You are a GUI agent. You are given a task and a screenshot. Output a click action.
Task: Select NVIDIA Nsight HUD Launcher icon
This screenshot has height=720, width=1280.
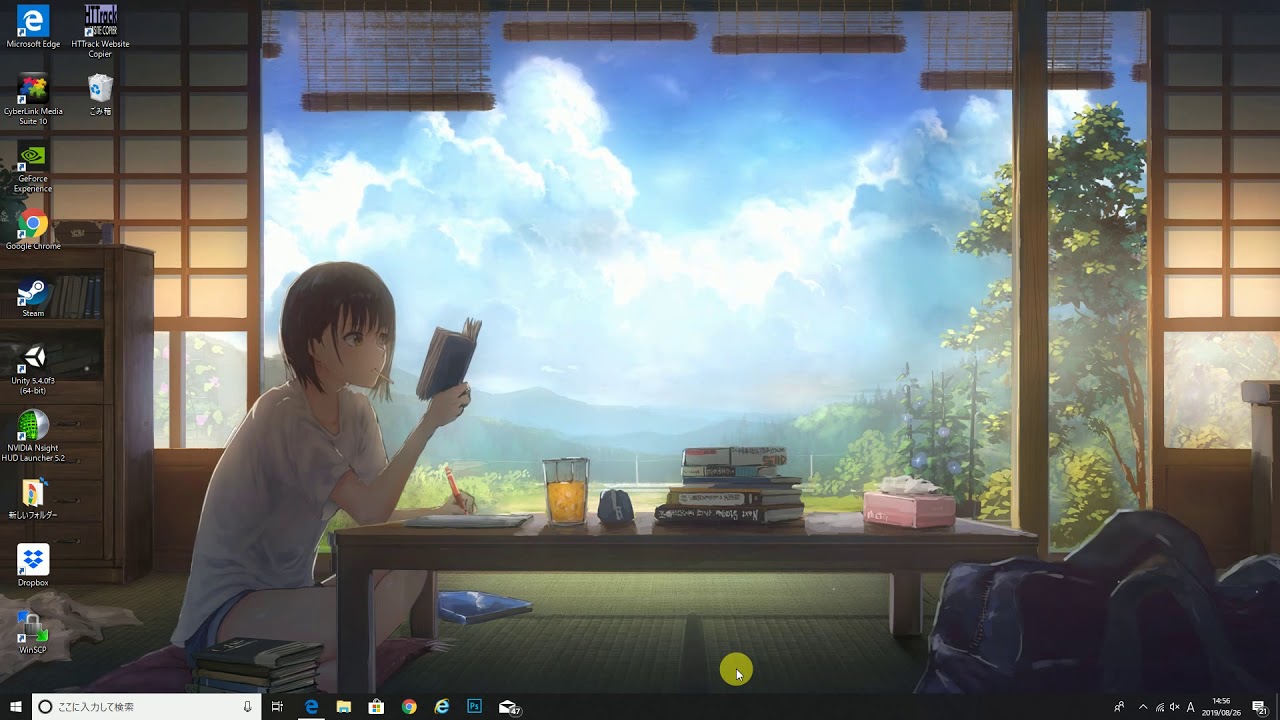(x=33, y=436)
